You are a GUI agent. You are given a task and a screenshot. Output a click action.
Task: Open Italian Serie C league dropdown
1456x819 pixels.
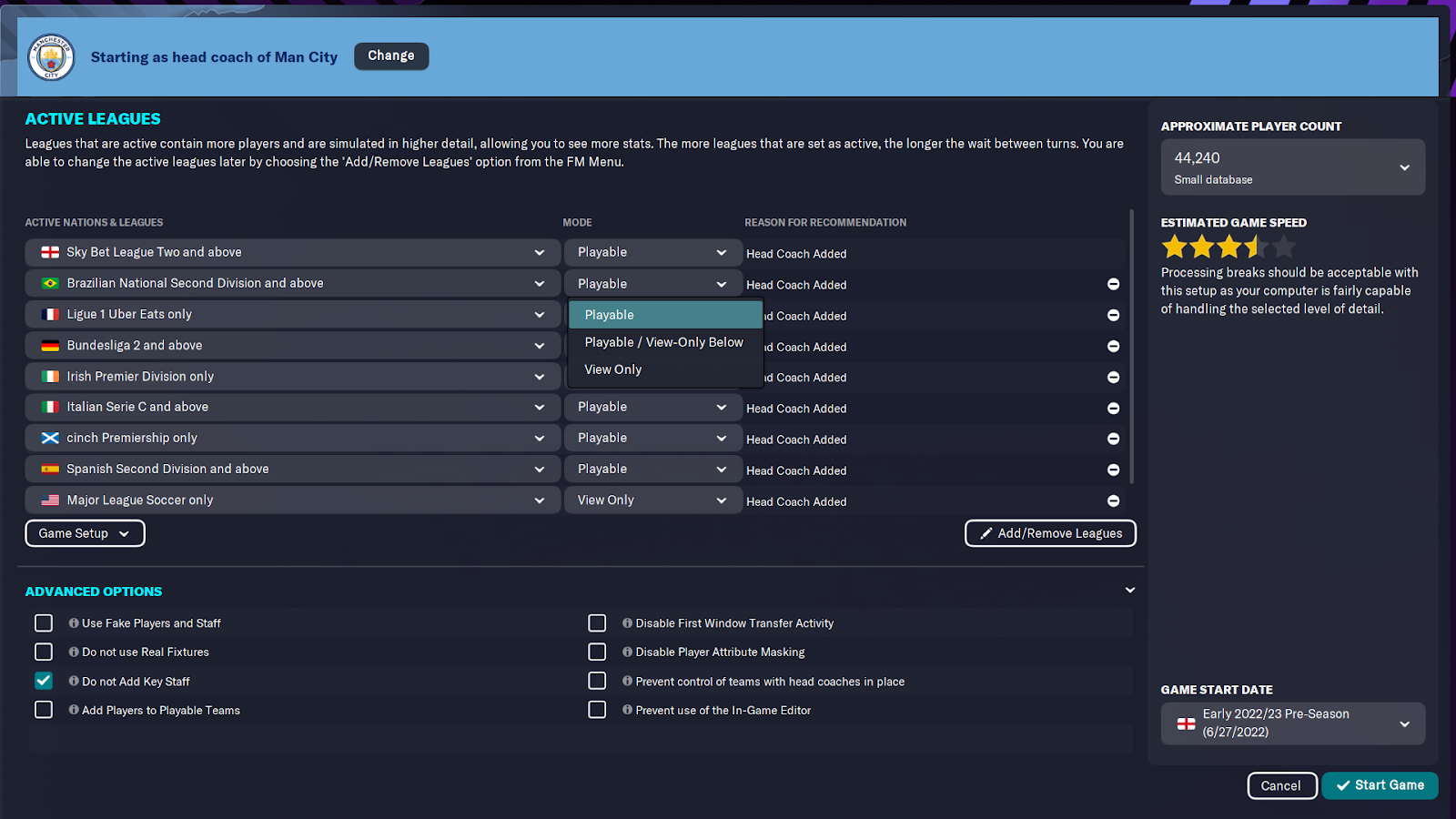[292, 407]
